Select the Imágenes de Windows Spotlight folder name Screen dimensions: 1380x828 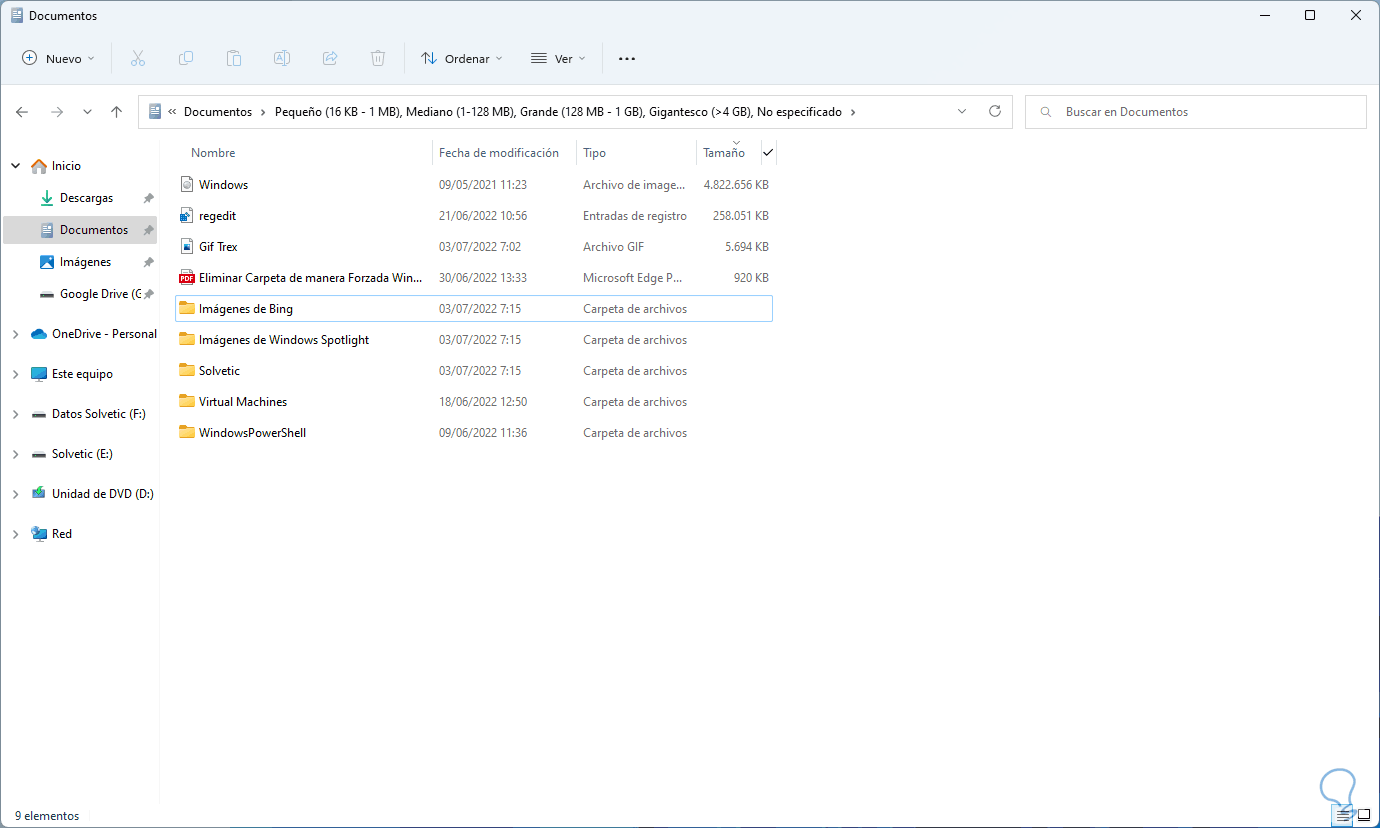click(x=284, y=340)
